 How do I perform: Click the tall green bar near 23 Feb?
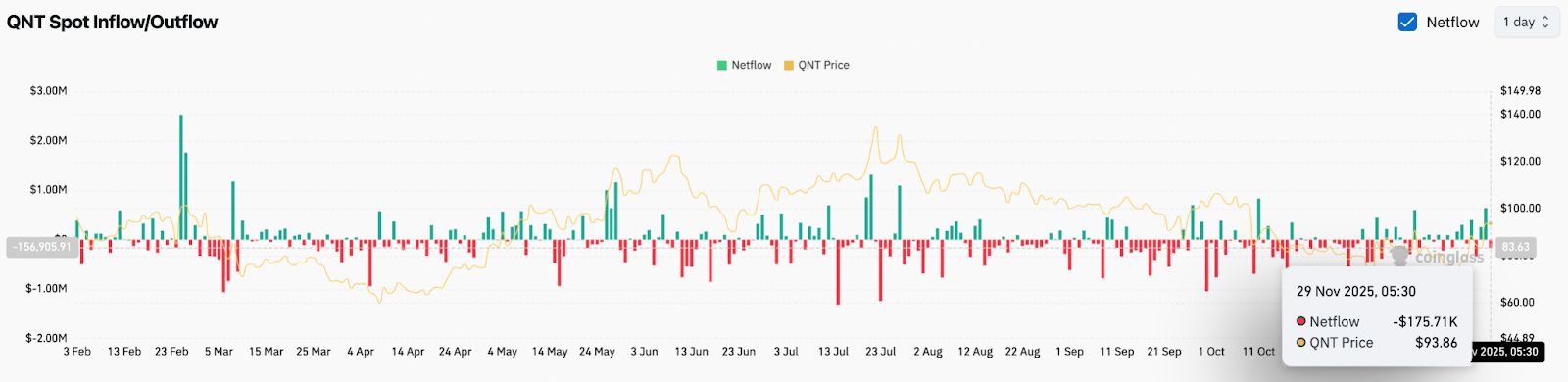[180, 177]
